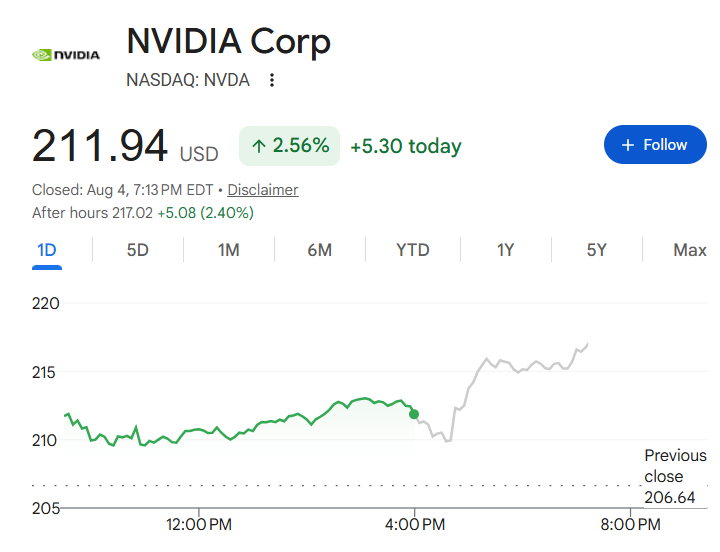720x552 pixels.
Task: Show the YTD chart range
Action: click(413, 250)
